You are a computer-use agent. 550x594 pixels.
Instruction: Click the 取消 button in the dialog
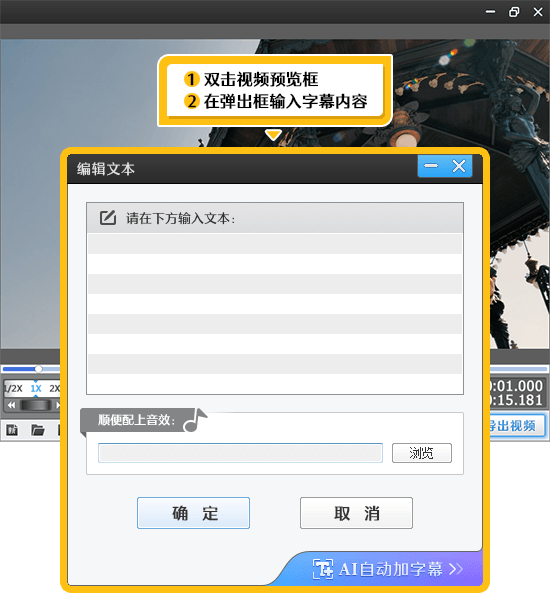point(356,513)
